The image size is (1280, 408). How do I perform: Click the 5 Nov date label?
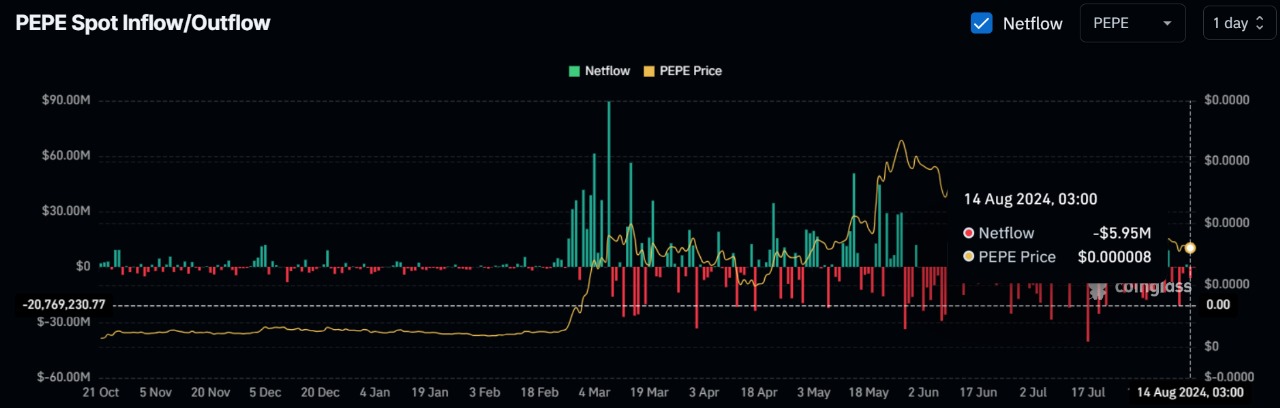[156, 393]
